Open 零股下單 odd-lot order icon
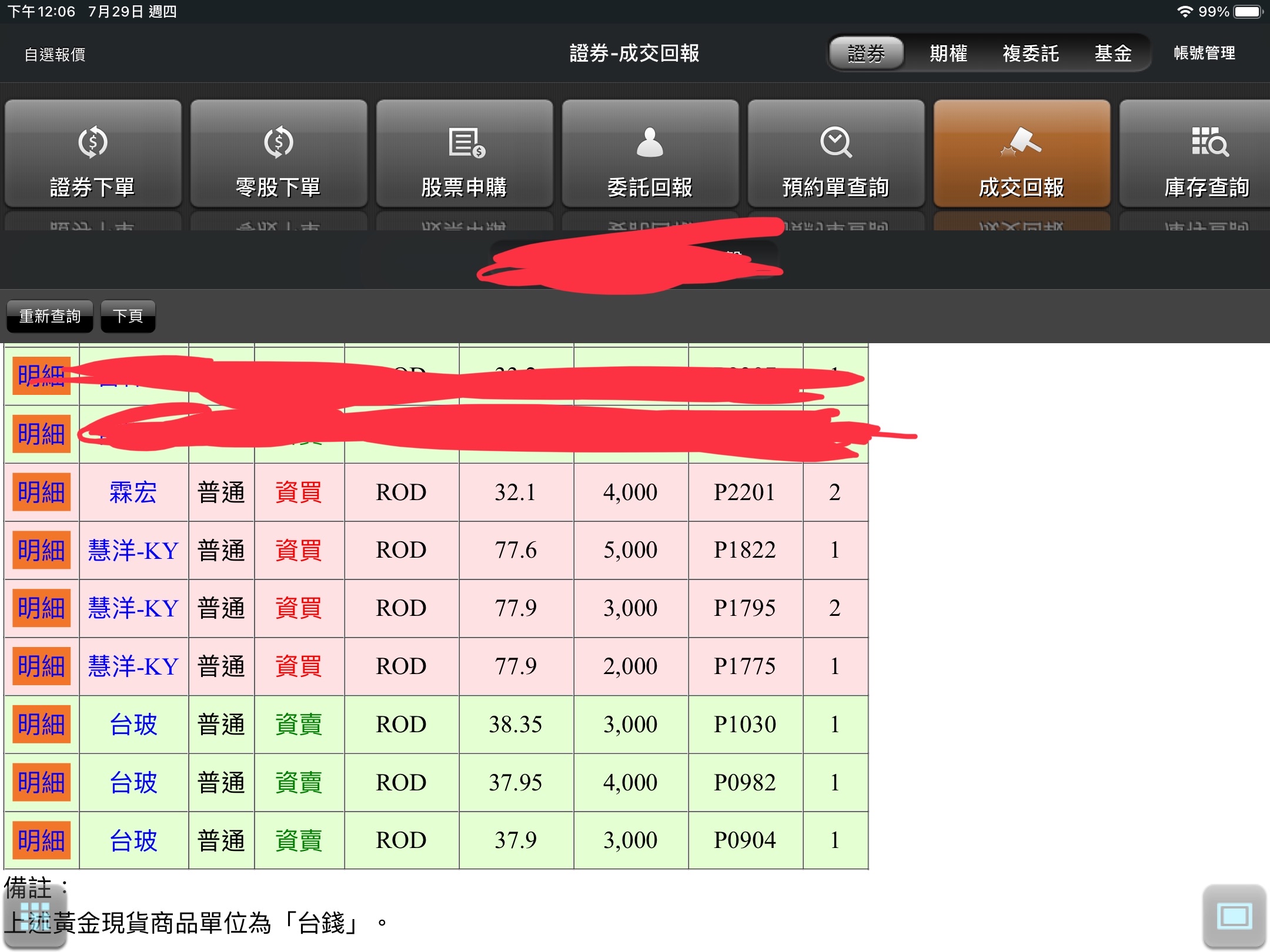The height and width of the screenshot is (952, 1270). (x=278, y=142)
